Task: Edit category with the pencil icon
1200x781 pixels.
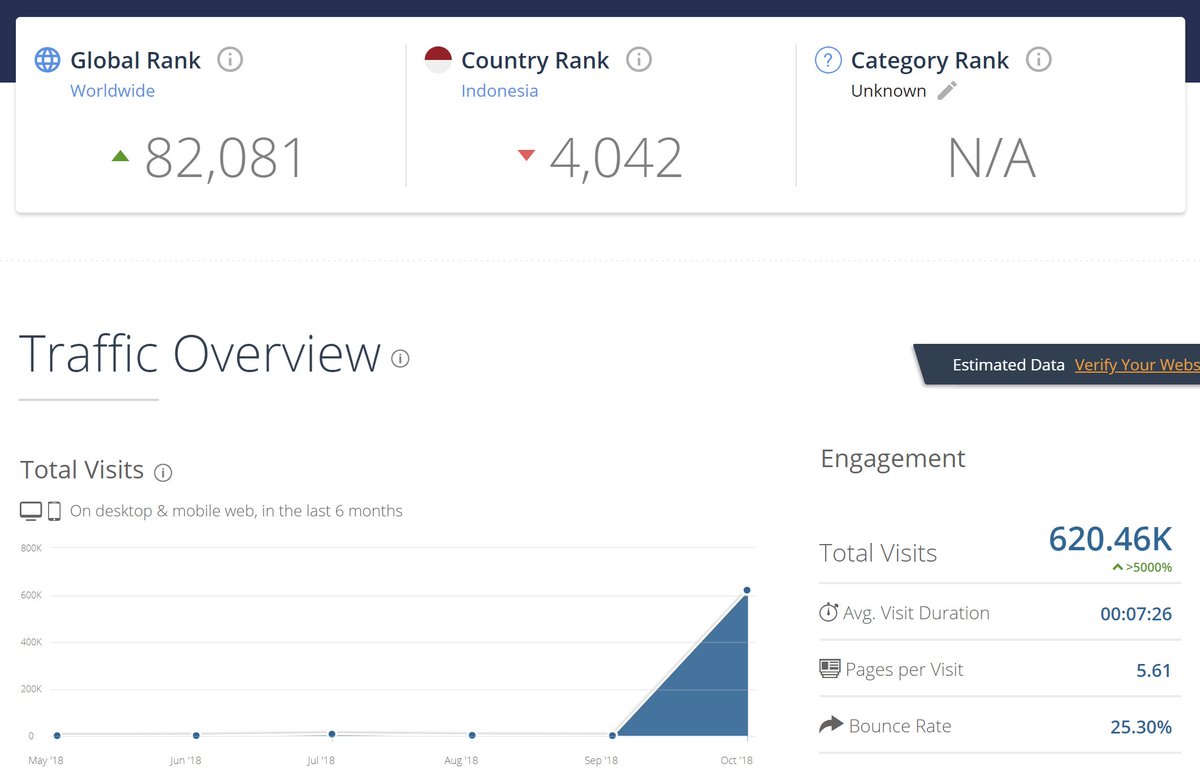Action: [947, 91]
